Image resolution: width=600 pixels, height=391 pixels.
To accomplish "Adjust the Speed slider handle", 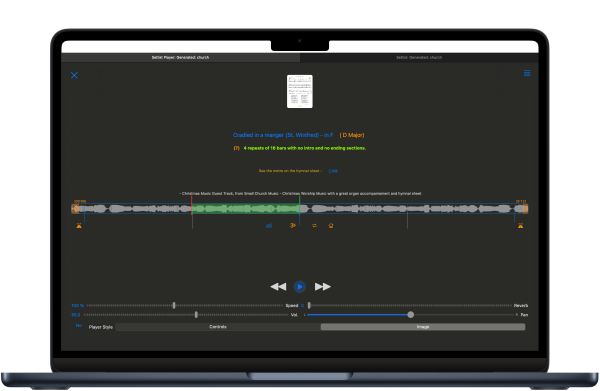I will click(x=174, y=305).
